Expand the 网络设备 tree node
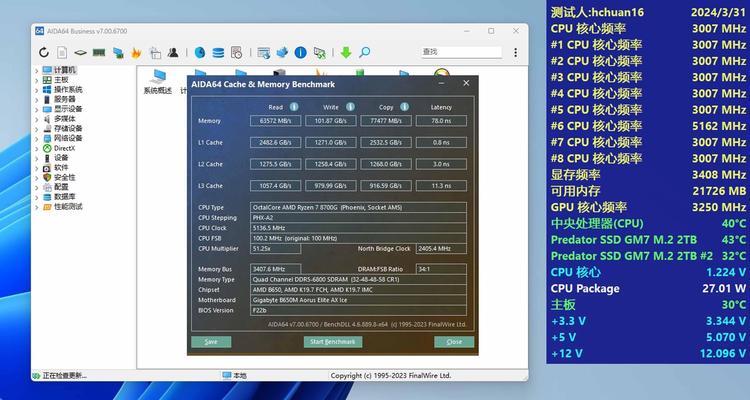This screenshot has height=400, width=750. [x=37, y=138]
